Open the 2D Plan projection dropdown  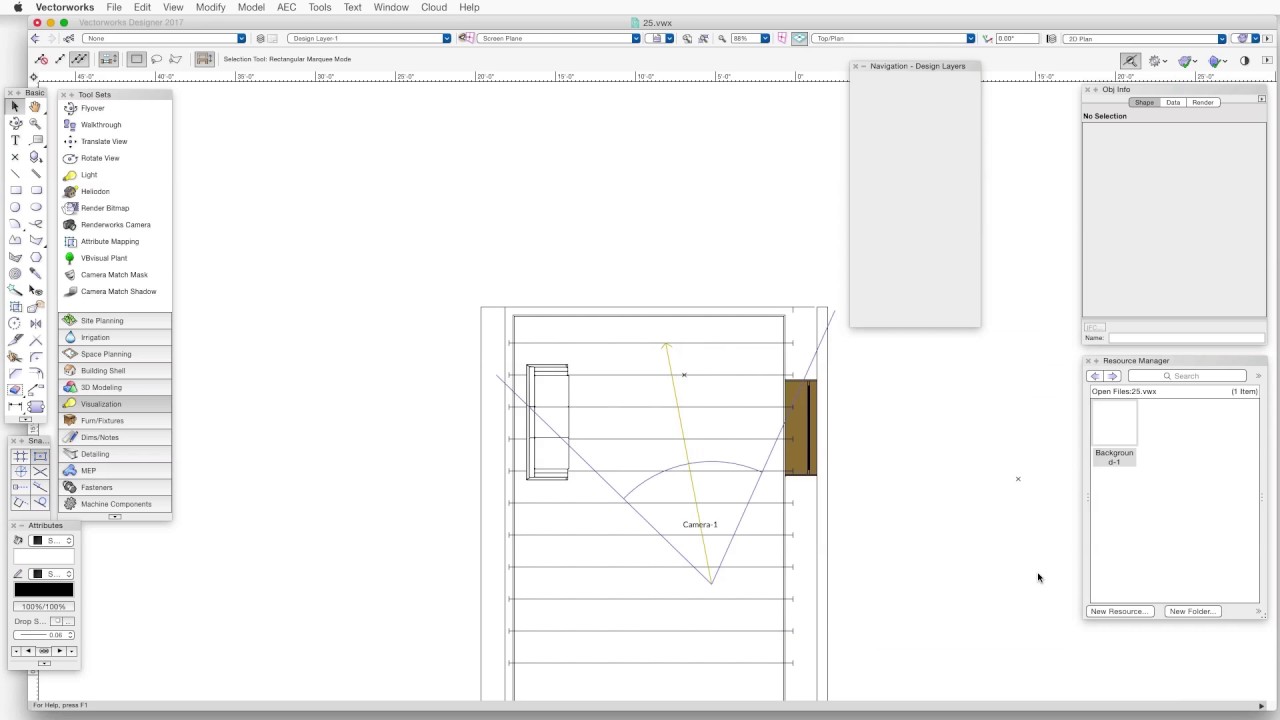1144,39
